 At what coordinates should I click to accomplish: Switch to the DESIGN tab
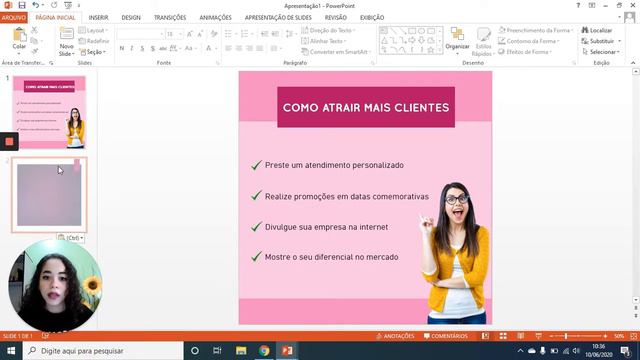pyautogui.click(x=131, y=18)
